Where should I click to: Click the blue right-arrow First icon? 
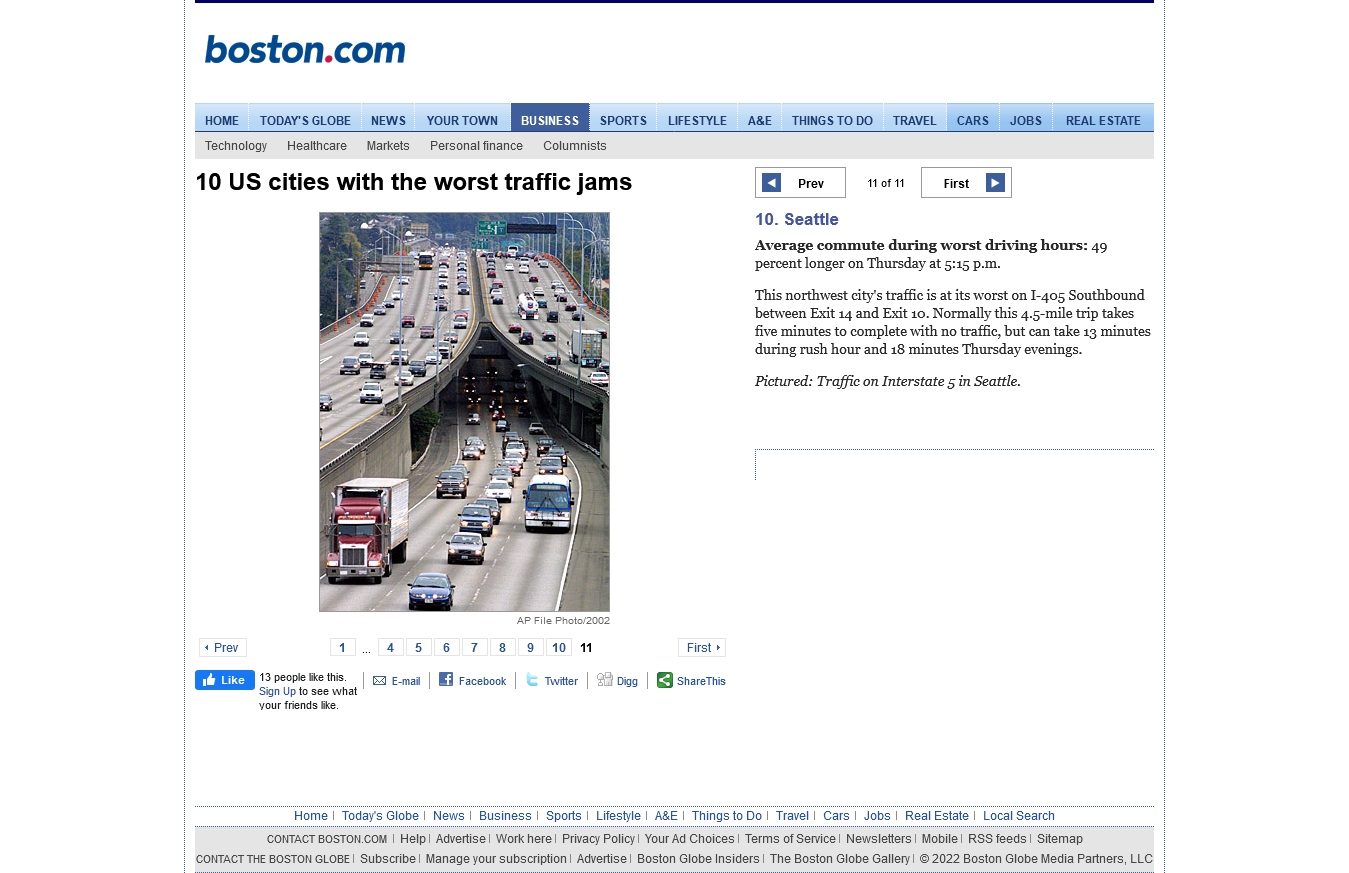coord(995,182)
